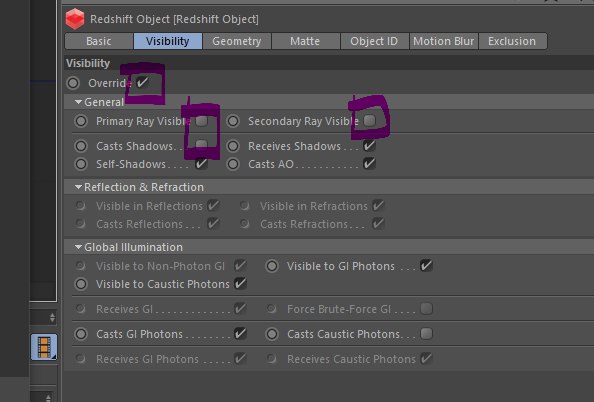Collapse the General section

pyautogui.click(x=78, y=102)
